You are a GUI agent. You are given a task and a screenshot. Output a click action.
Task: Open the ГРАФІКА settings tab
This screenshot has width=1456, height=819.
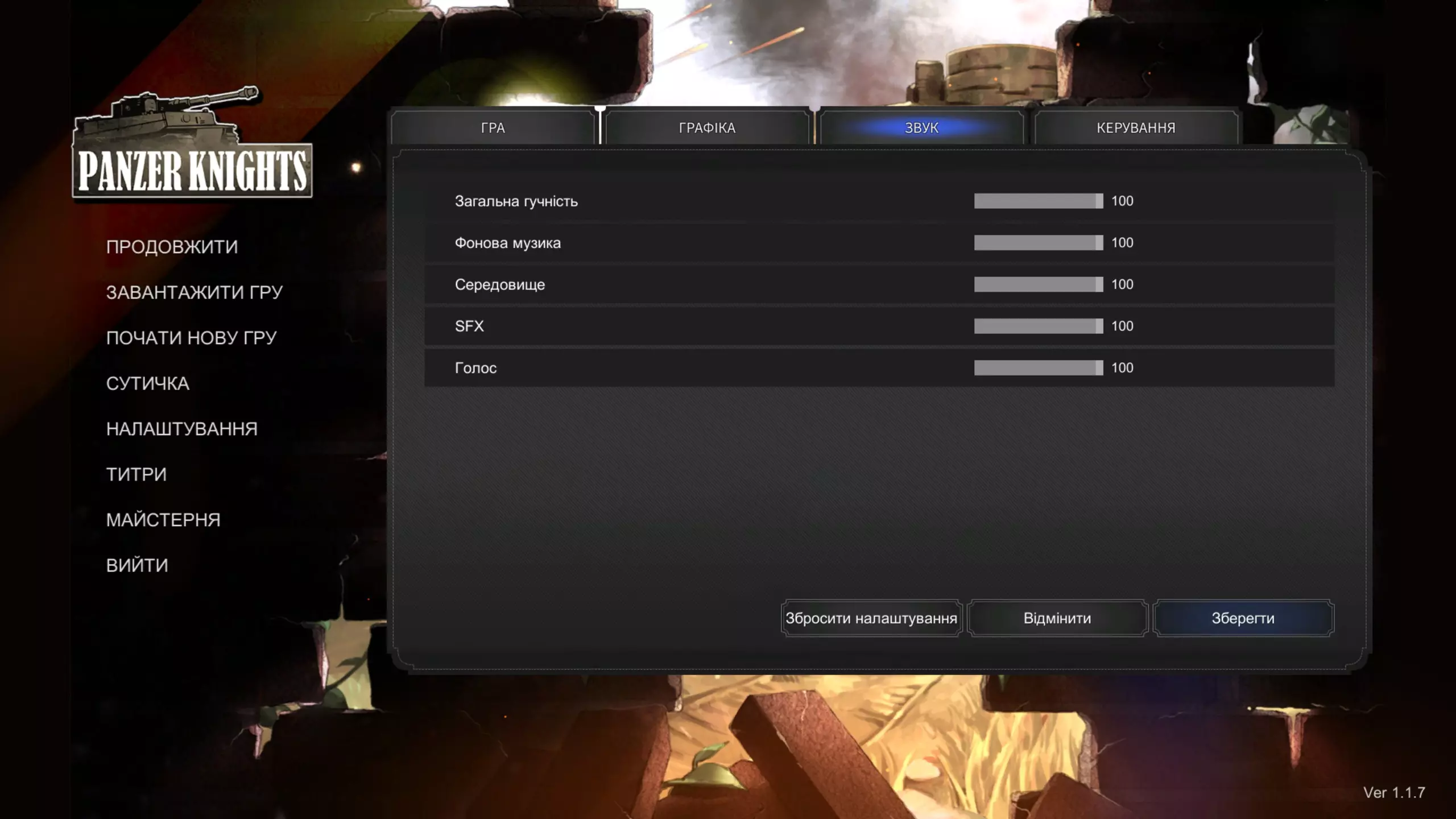coord(707,127)
